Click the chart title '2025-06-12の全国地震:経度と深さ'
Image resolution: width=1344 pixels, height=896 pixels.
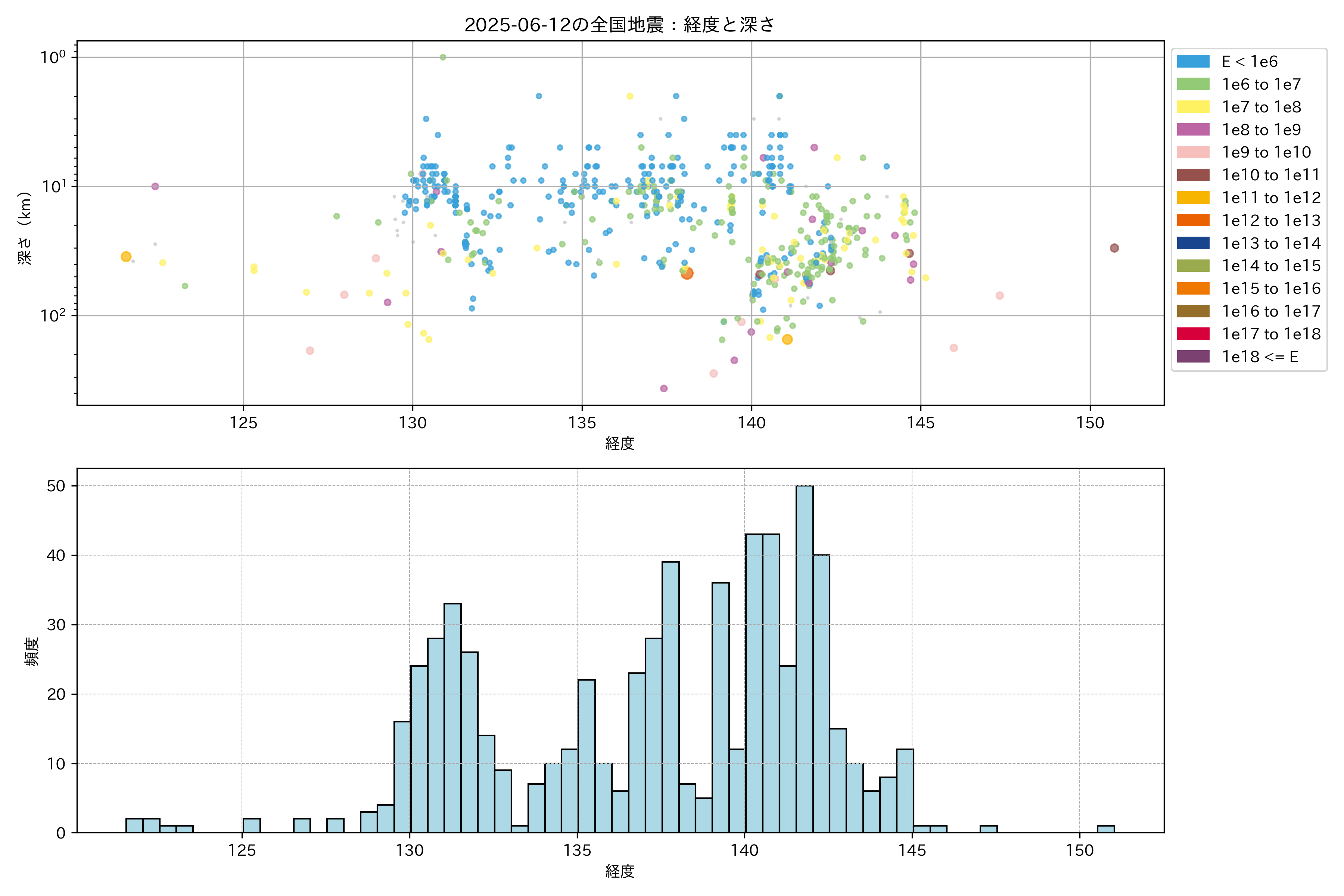coord(619,25)
